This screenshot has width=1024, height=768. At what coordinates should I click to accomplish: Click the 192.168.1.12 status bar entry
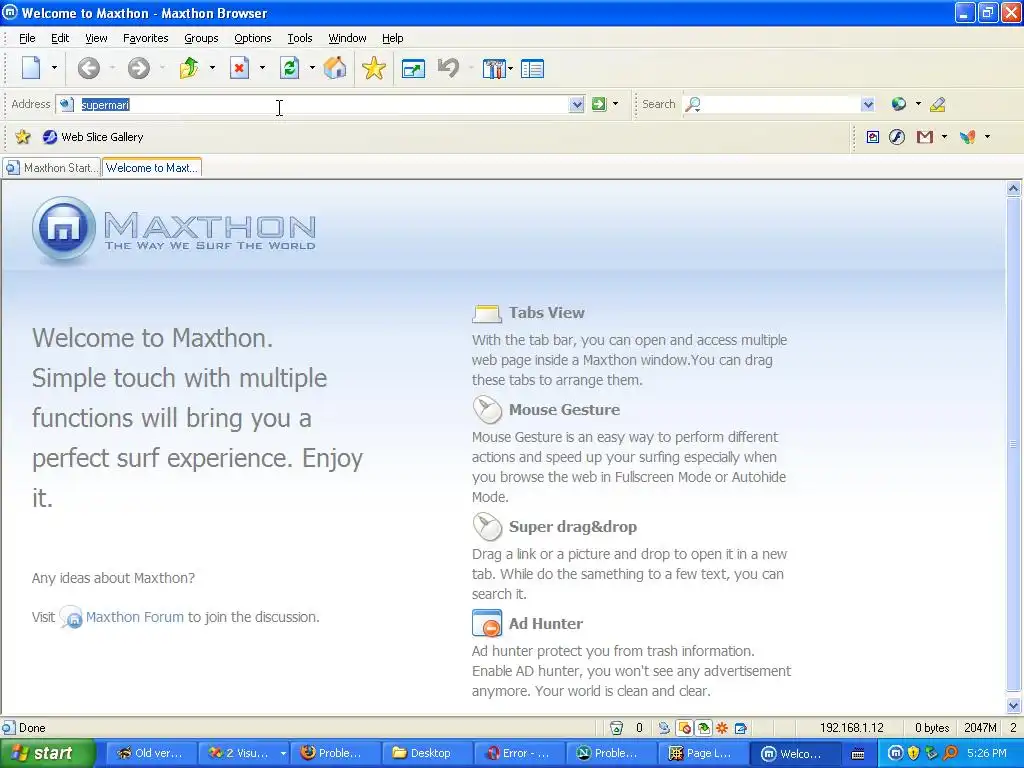tap(852, 728)
